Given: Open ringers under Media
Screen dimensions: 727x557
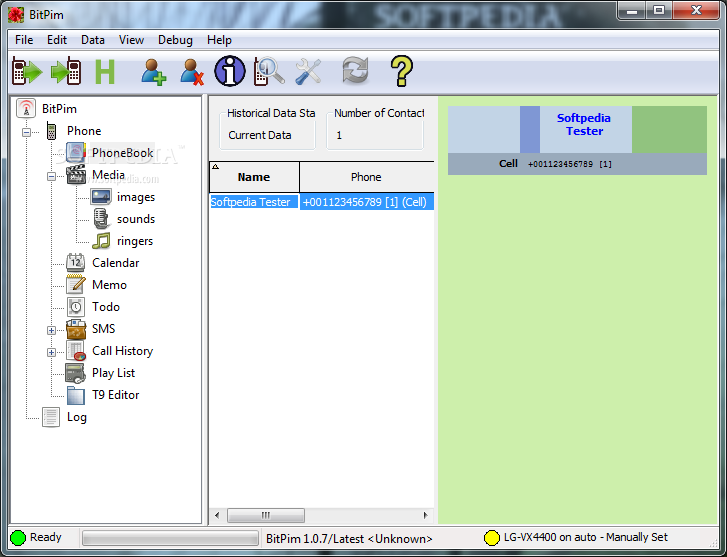Looking at the screenshot, I should [x=135, y=241].
